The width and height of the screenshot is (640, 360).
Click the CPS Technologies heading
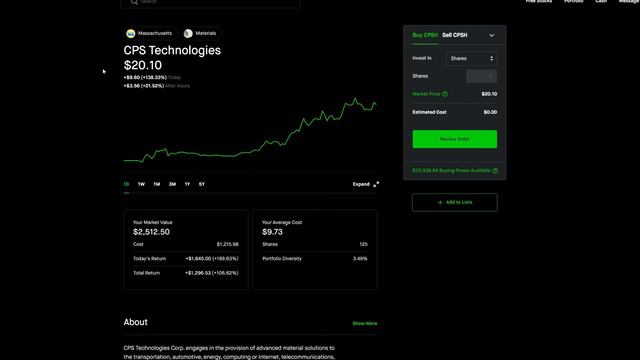[172, 50]
